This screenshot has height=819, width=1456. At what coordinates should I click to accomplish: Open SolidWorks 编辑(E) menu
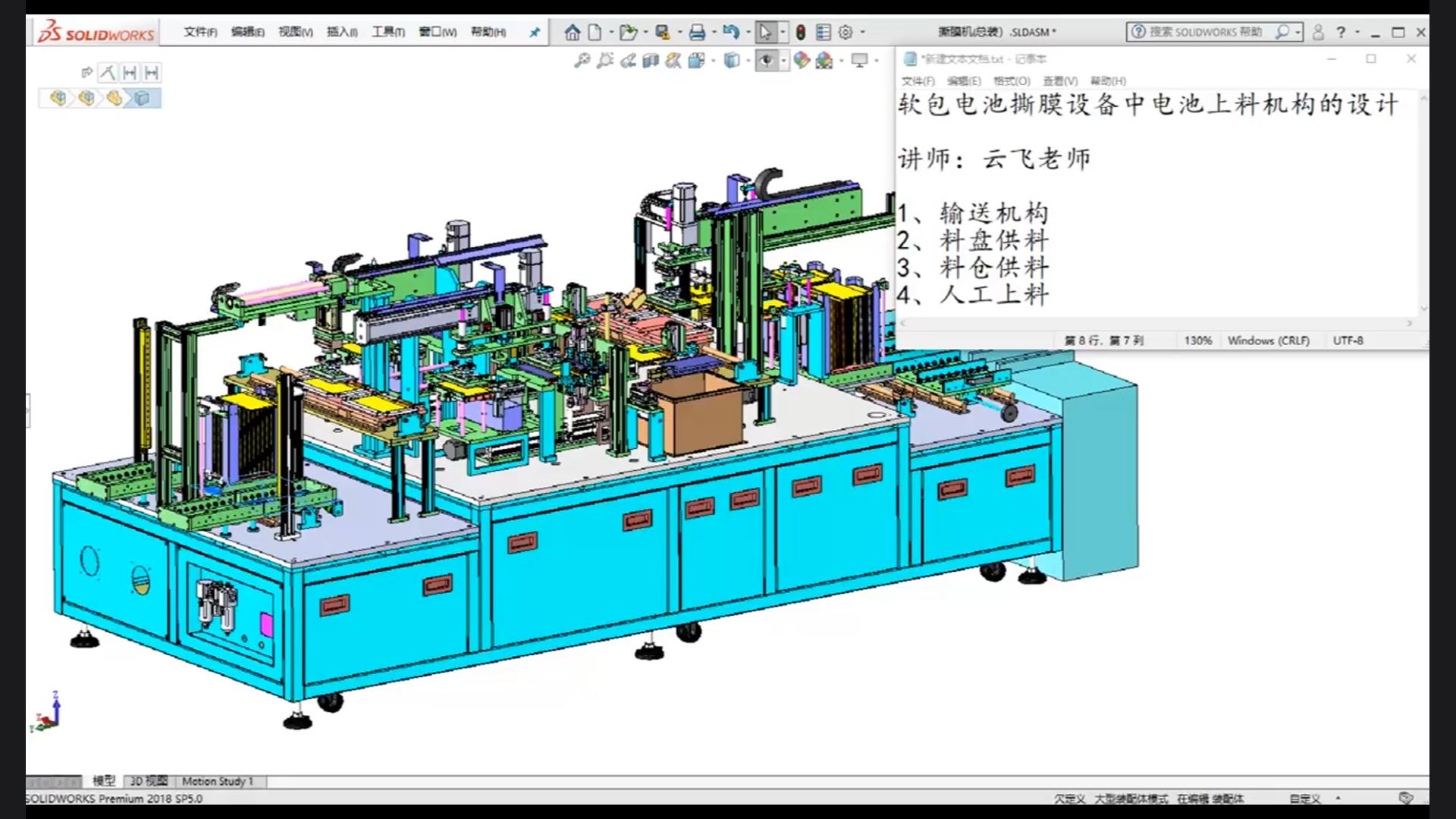coord(248,32)
